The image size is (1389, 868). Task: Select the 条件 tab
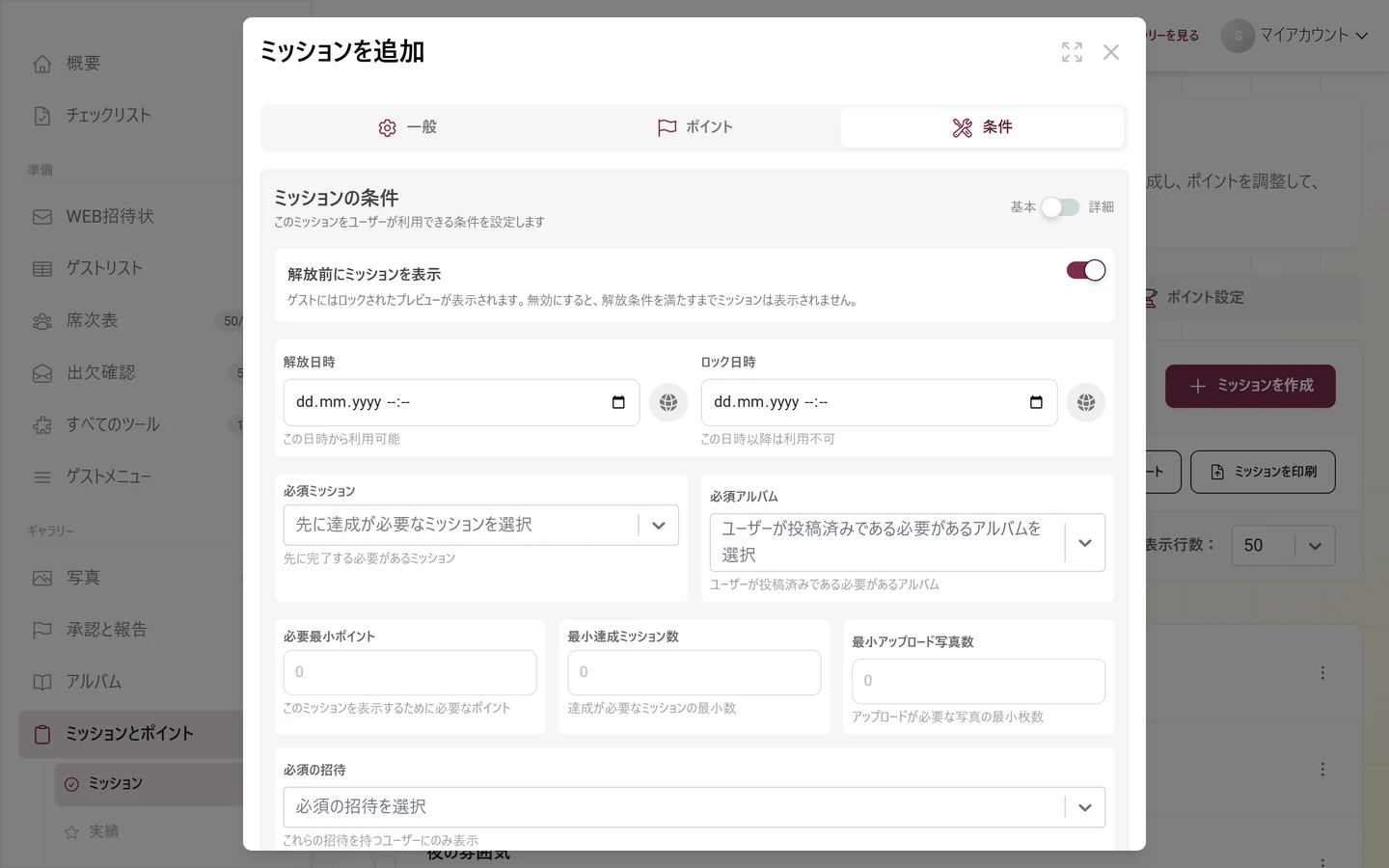pos(982,127)
